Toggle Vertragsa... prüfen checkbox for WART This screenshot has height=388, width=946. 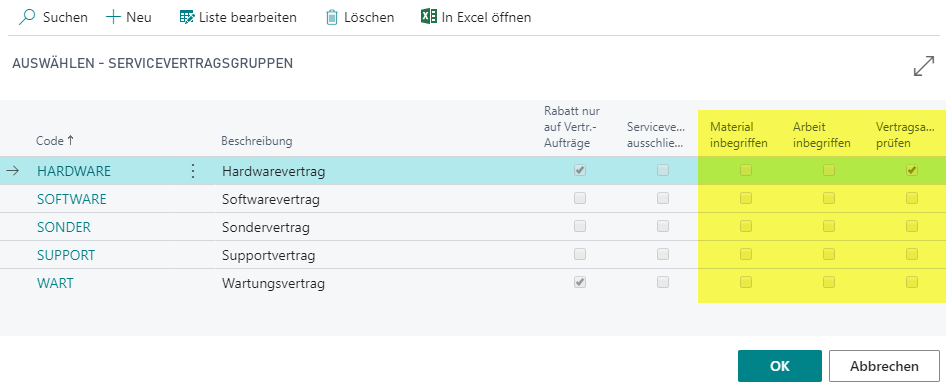912,282
